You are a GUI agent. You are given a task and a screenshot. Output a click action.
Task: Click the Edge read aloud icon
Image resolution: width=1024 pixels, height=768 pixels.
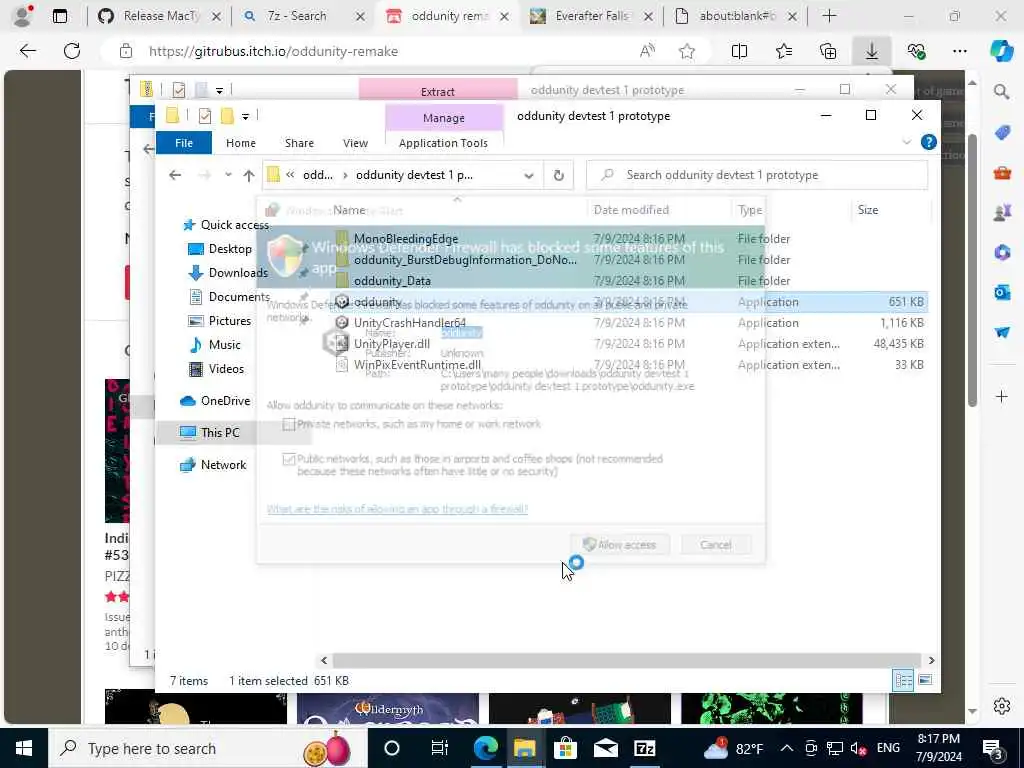[x=647, y=51]
